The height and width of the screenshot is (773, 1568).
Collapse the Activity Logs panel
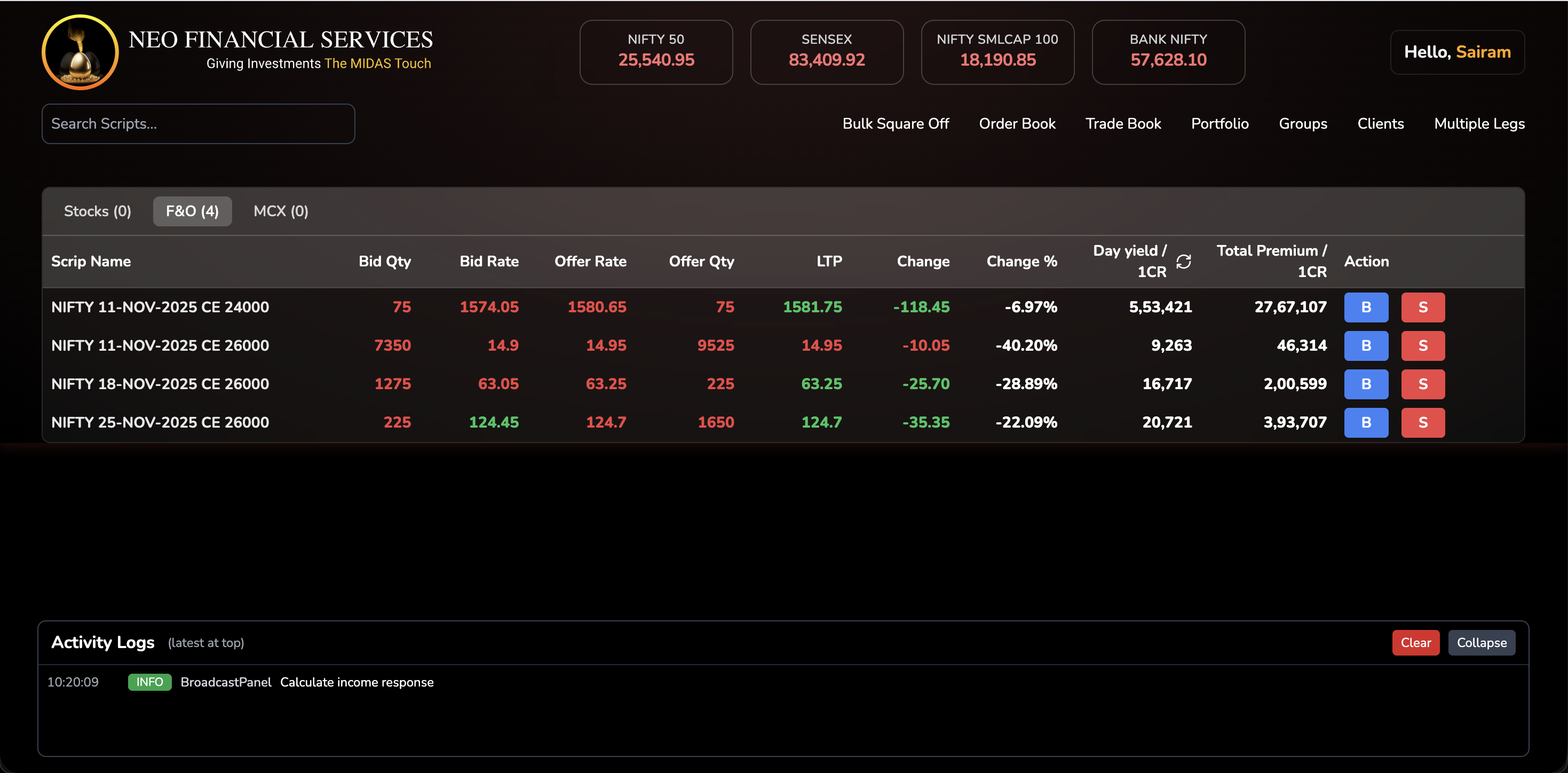click(x=1482, y=642)
